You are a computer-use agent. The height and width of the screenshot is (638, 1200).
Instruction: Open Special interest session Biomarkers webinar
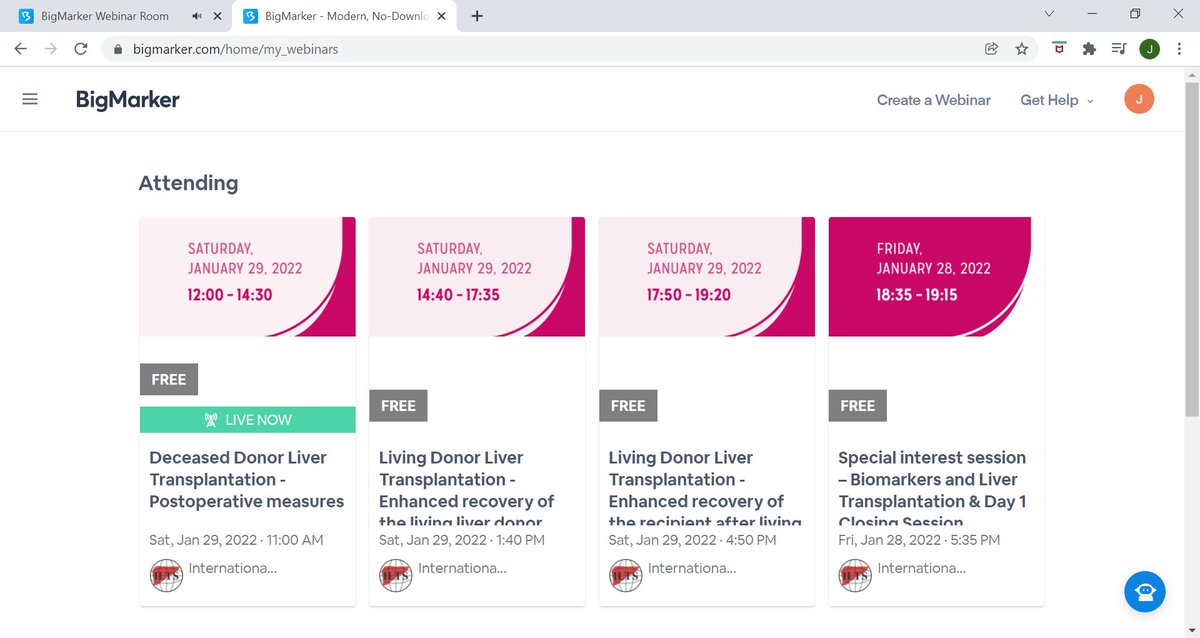pos(933,490)
